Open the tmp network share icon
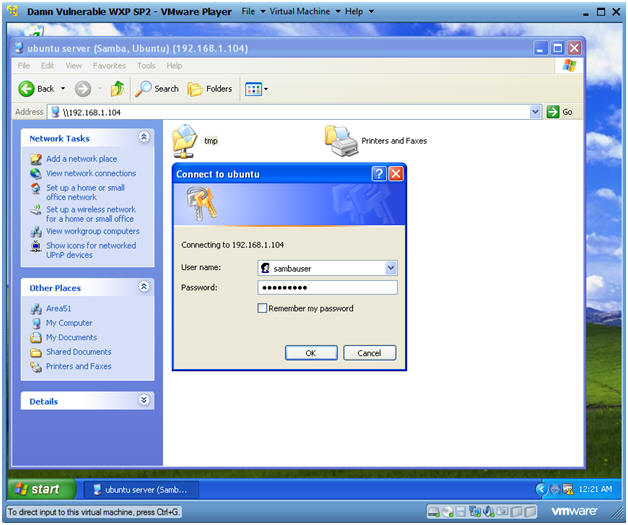 (x=185, y=141)
